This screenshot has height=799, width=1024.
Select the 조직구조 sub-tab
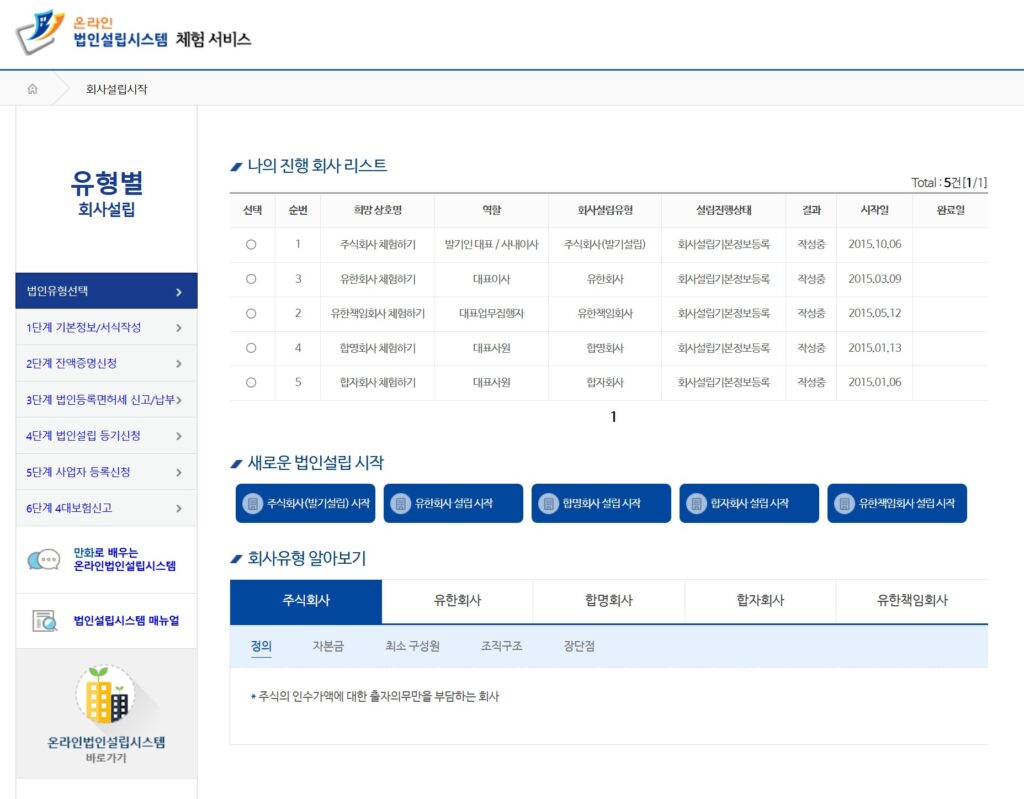pos(502,646)
